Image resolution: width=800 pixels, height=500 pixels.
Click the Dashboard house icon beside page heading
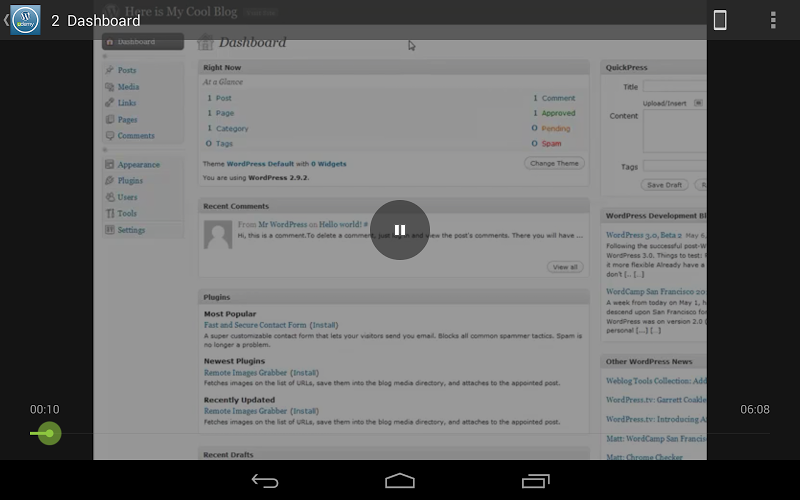206,42
